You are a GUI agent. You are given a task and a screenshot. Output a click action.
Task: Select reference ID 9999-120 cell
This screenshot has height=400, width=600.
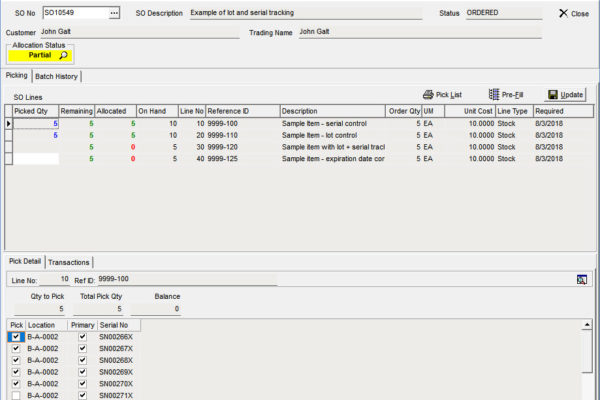243,147
